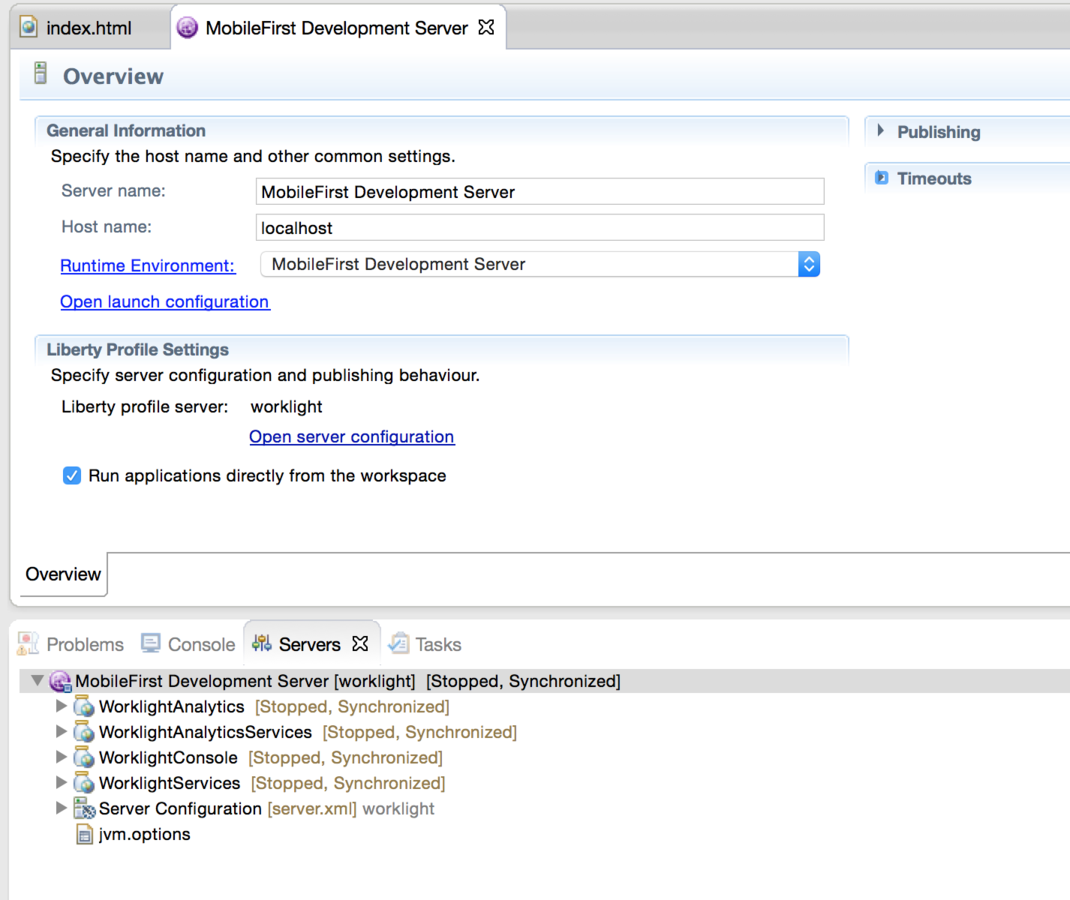1070x900 pixels.
Task: Click the MobileFirst server icon in Servers tree
Action: [61, 681]
